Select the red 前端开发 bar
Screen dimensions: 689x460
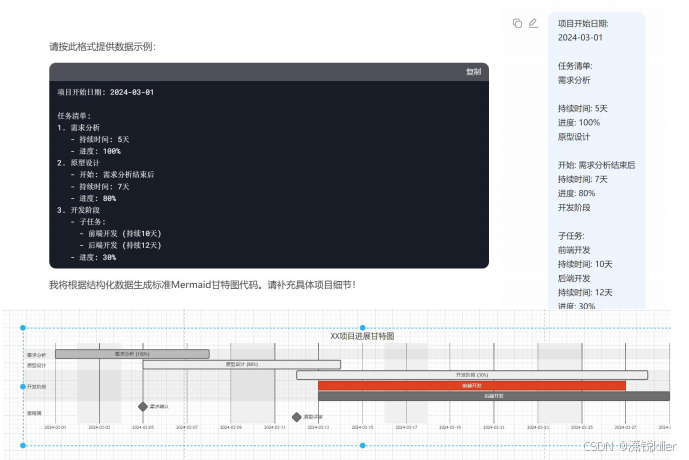(472, 385)
